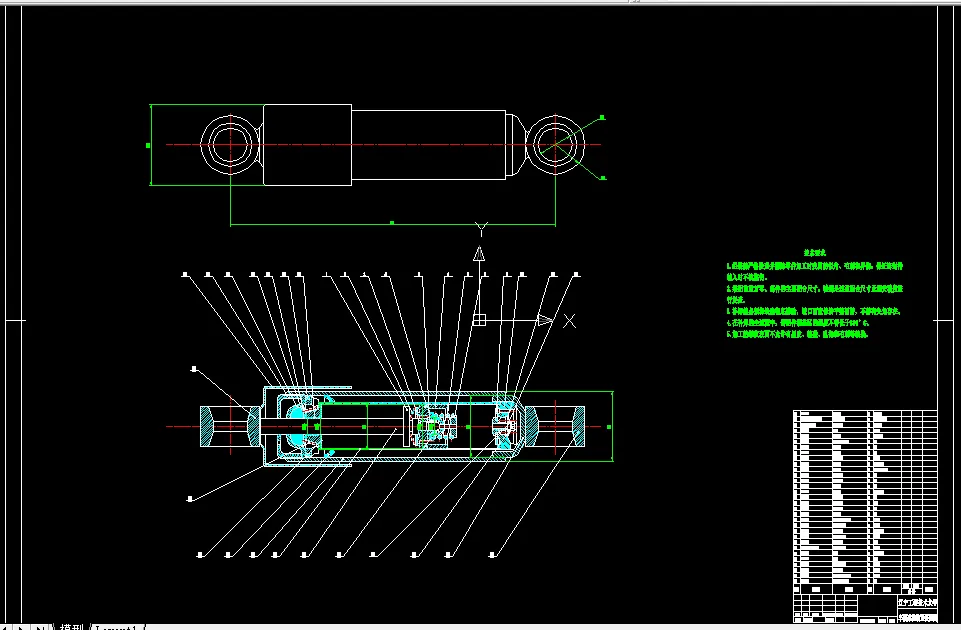Click upper grip of right eye angled leader
This screenshot has height=630, width=961.
[602, 117]
